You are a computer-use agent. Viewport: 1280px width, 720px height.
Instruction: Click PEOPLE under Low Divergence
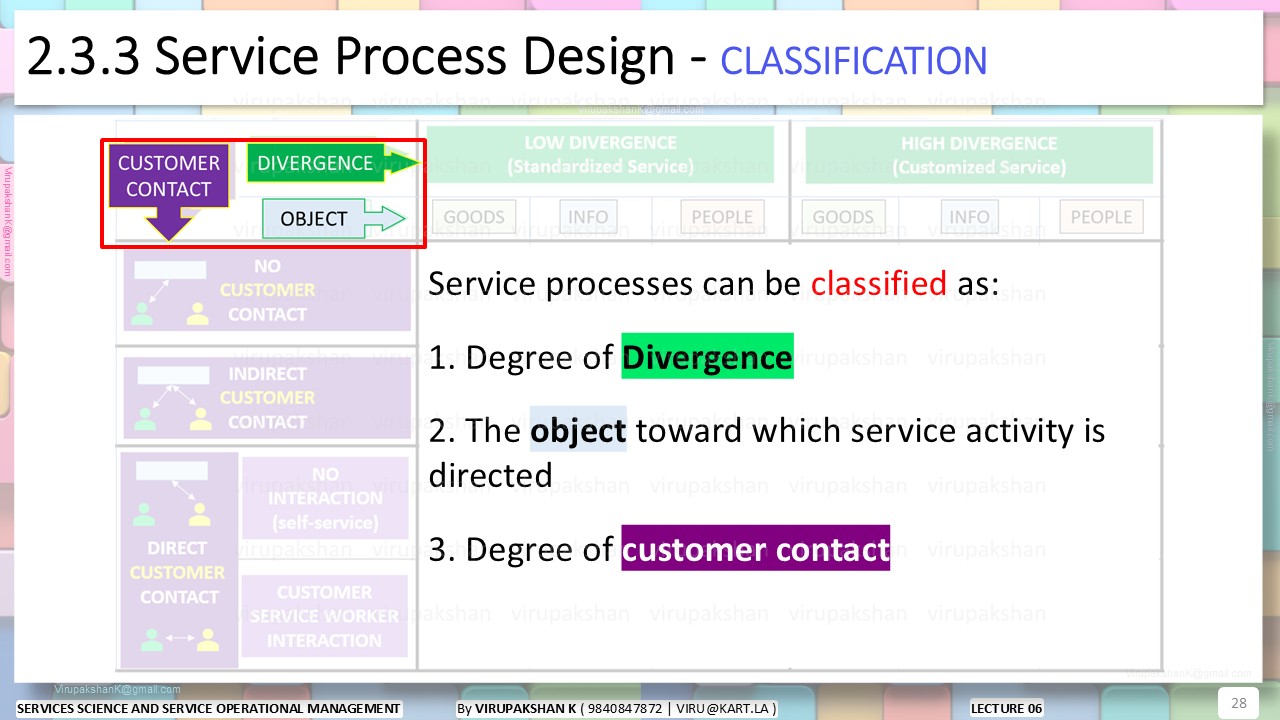pyautogui.click(x=722, y=217)
